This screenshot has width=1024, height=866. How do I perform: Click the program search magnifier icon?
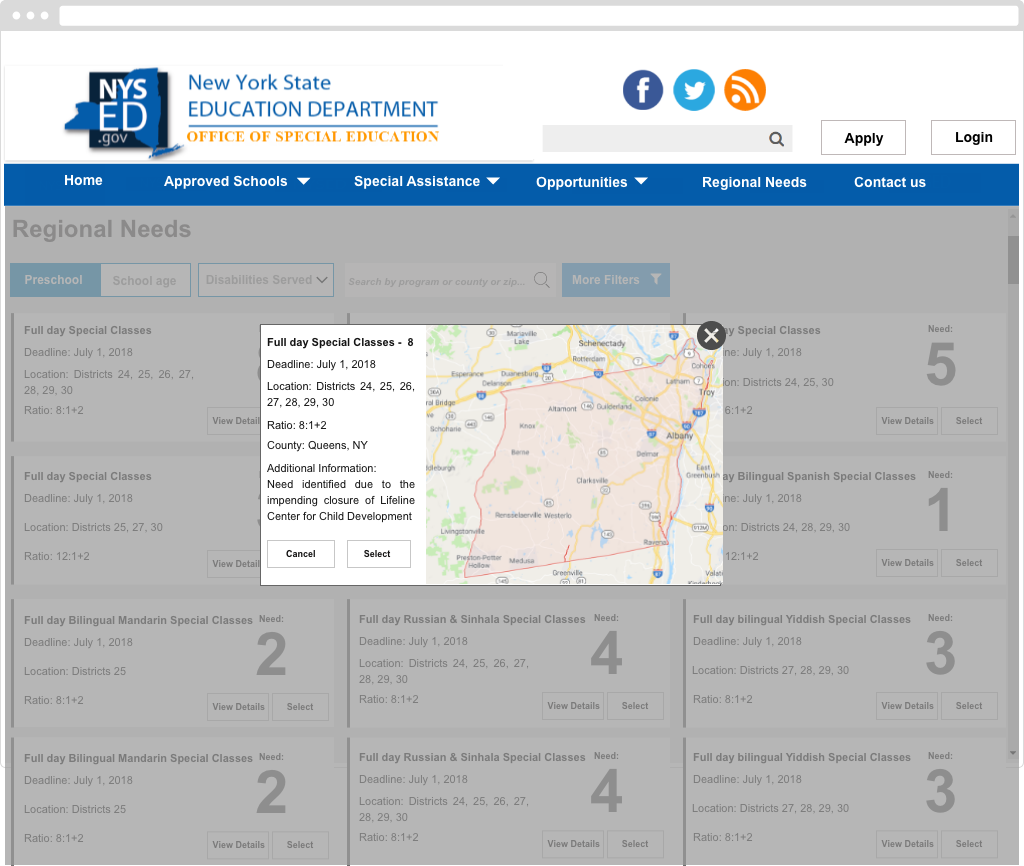click(x=541, y=280)
